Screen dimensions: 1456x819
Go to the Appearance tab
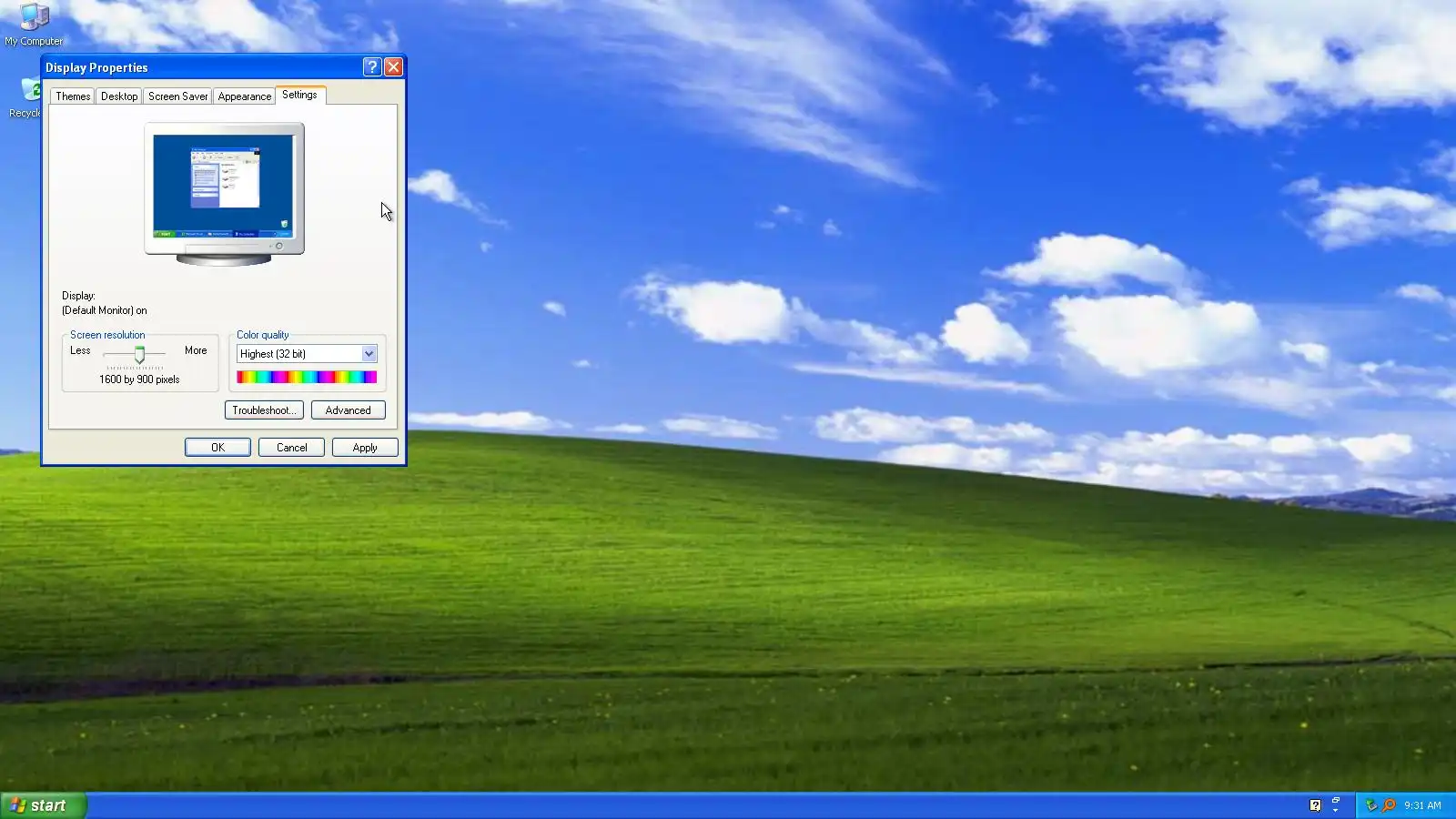click(245, 96)
